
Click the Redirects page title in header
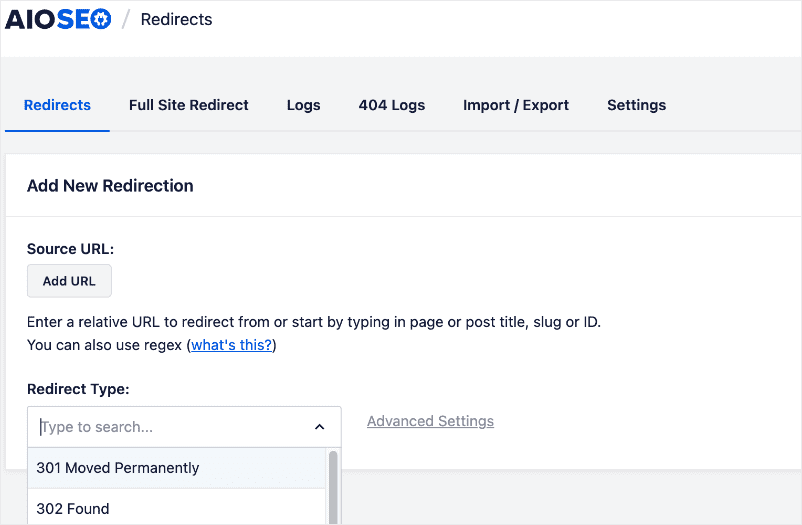pyautogui.click(x=176, y=19)
